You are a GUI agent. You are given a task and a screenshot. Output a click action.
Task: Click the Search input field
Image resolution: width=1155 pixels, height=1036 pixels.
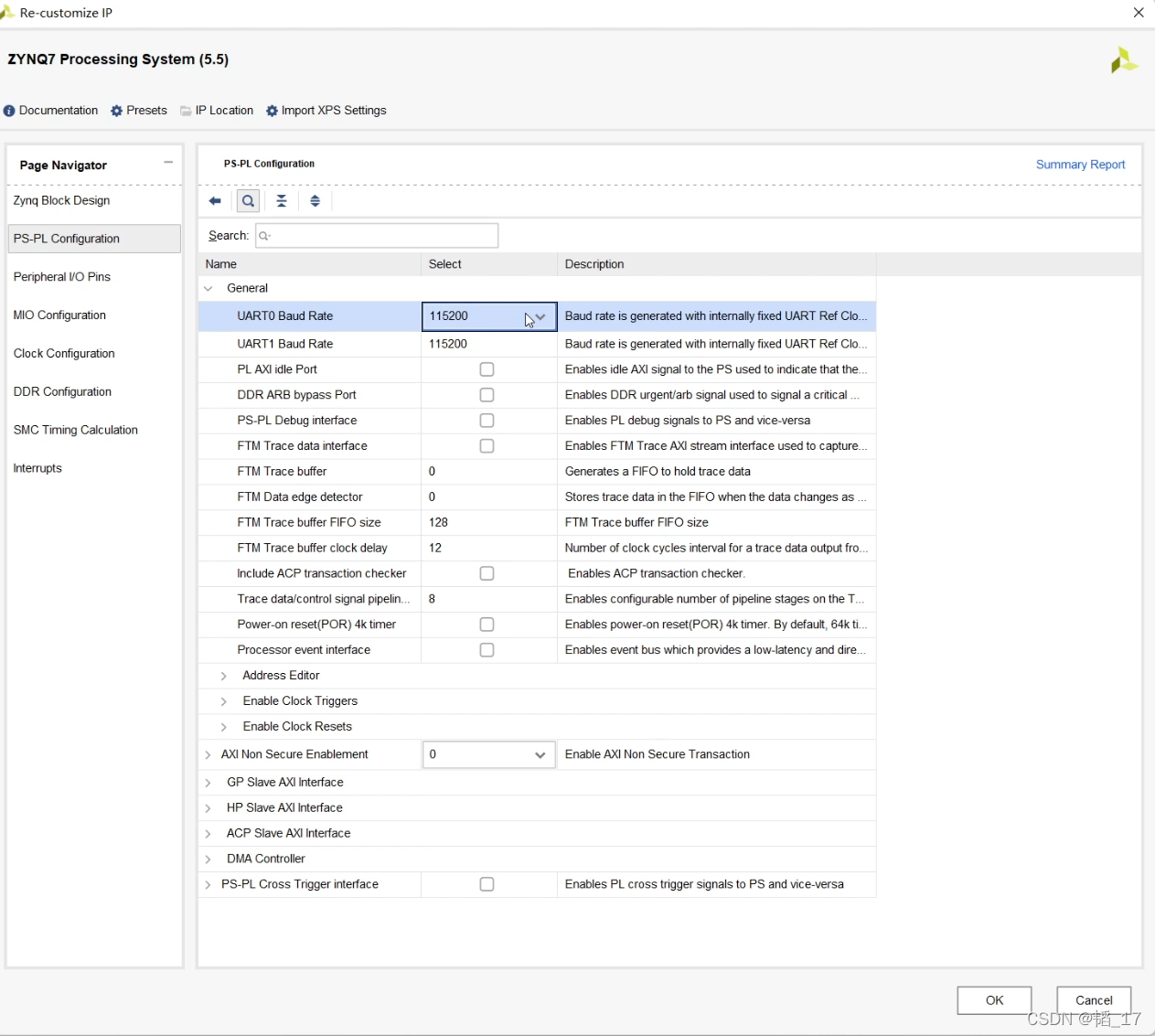click(x=377, y=236)
